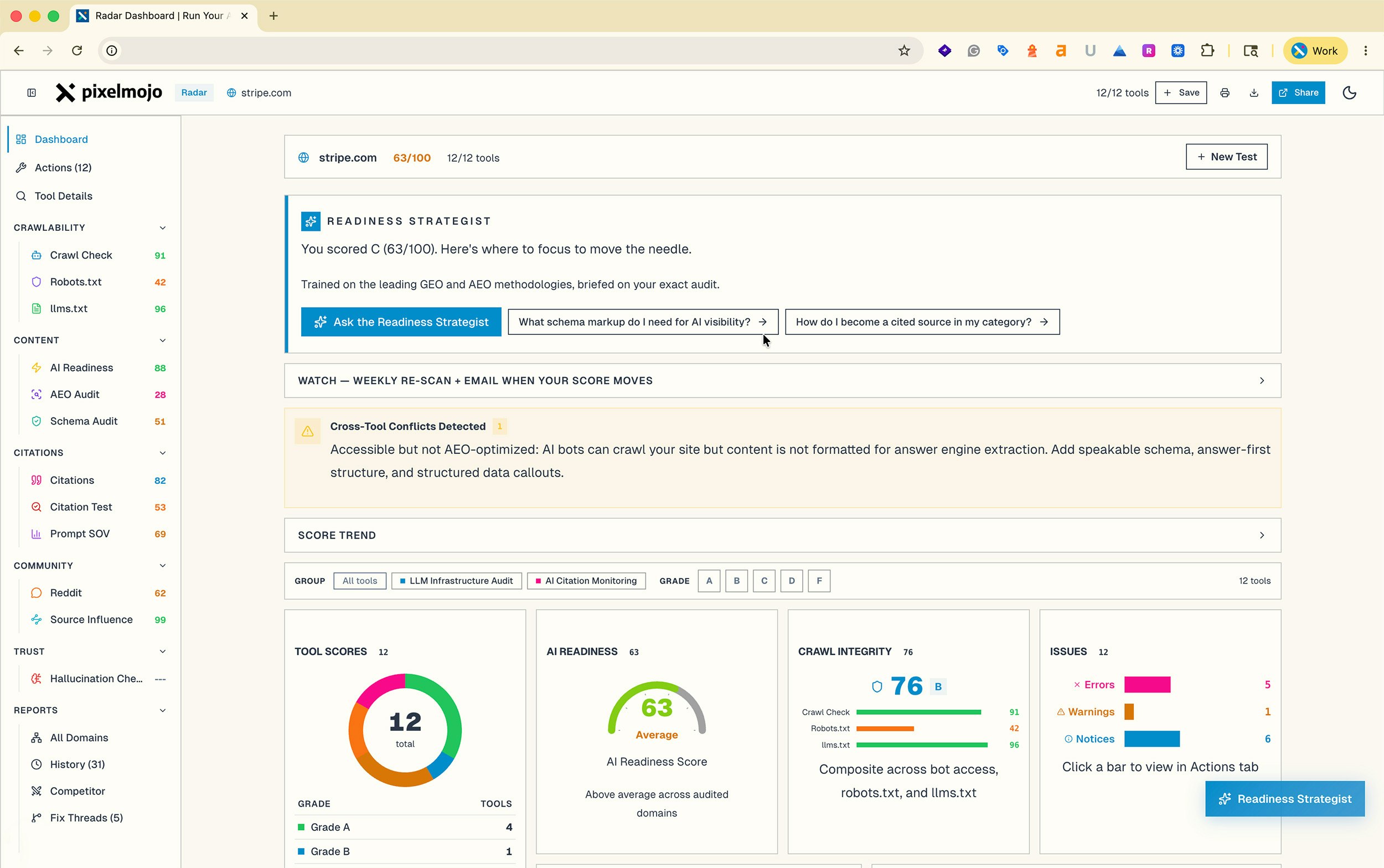Select Crawl Check in the sidebar
This screenshot has width=1384, height=868.
98,255
